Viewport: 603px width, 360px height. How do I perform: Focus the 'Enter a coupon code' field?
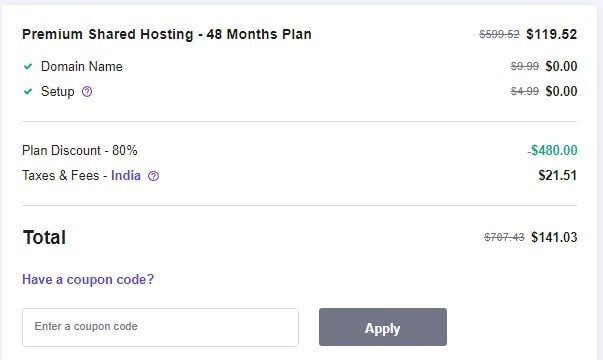tap(160, 327)
